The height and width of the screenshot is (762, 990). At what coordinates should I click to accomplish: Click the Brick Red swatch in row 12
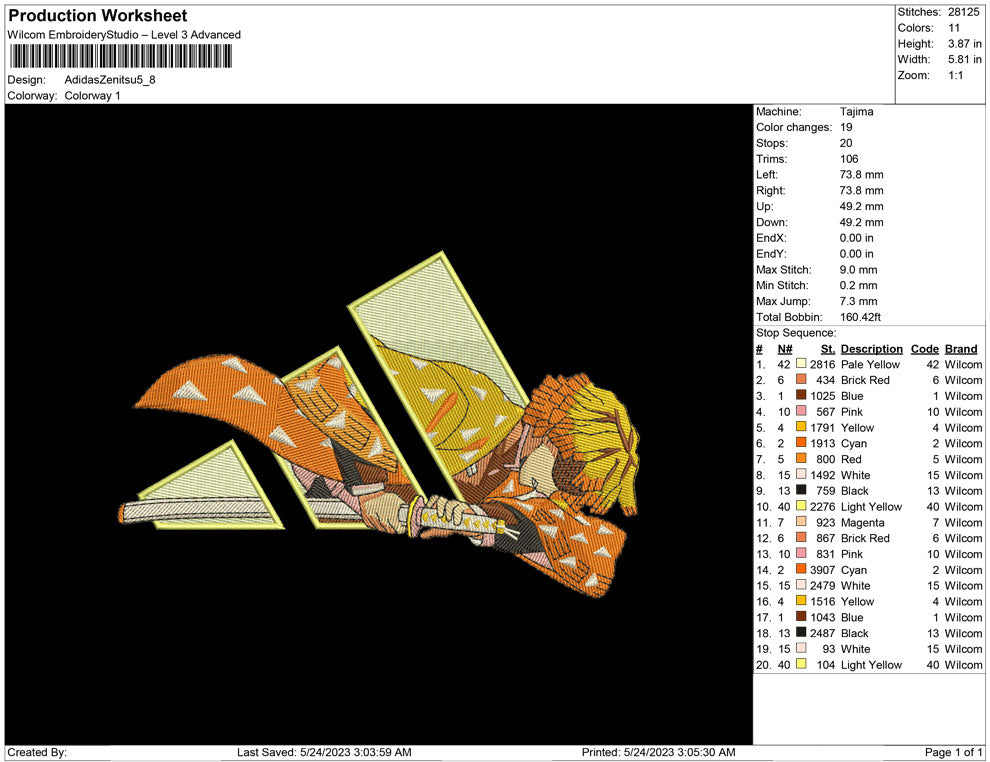(801, 538)
